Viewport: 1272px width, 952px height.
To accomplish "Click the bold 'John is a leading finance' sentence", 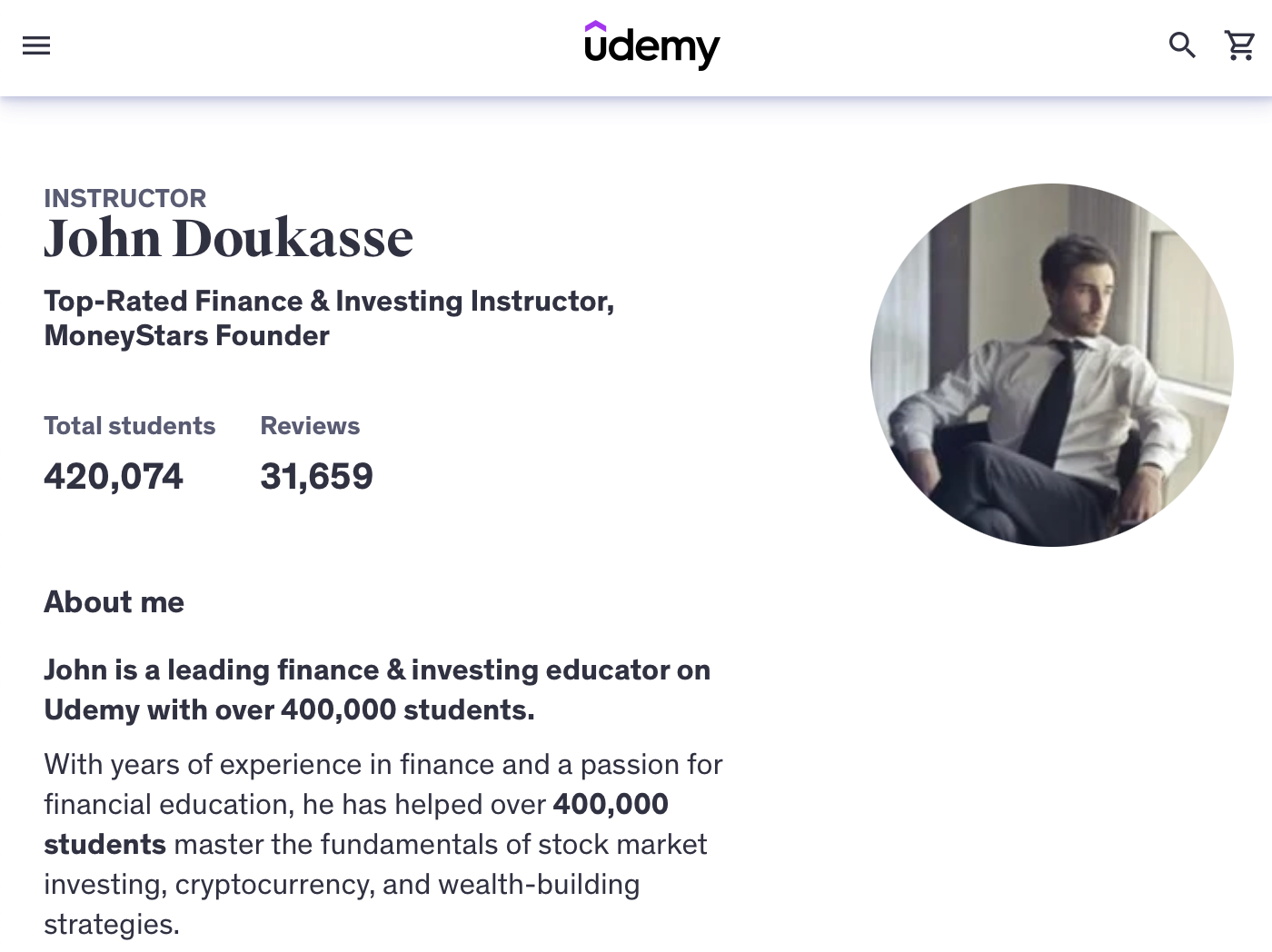I will [x=377, y=670].
